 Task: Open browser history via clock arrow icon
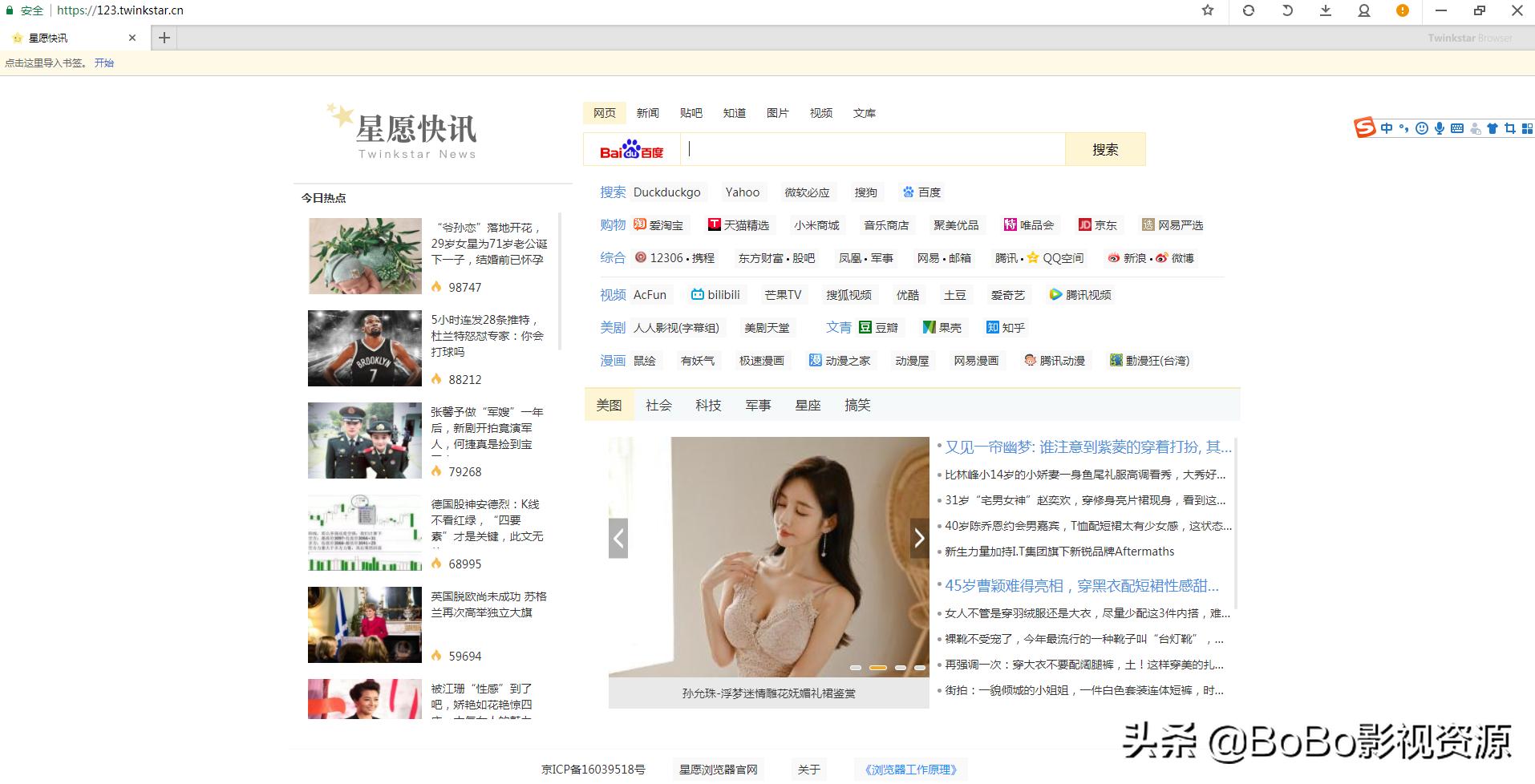pos(1287,10)
